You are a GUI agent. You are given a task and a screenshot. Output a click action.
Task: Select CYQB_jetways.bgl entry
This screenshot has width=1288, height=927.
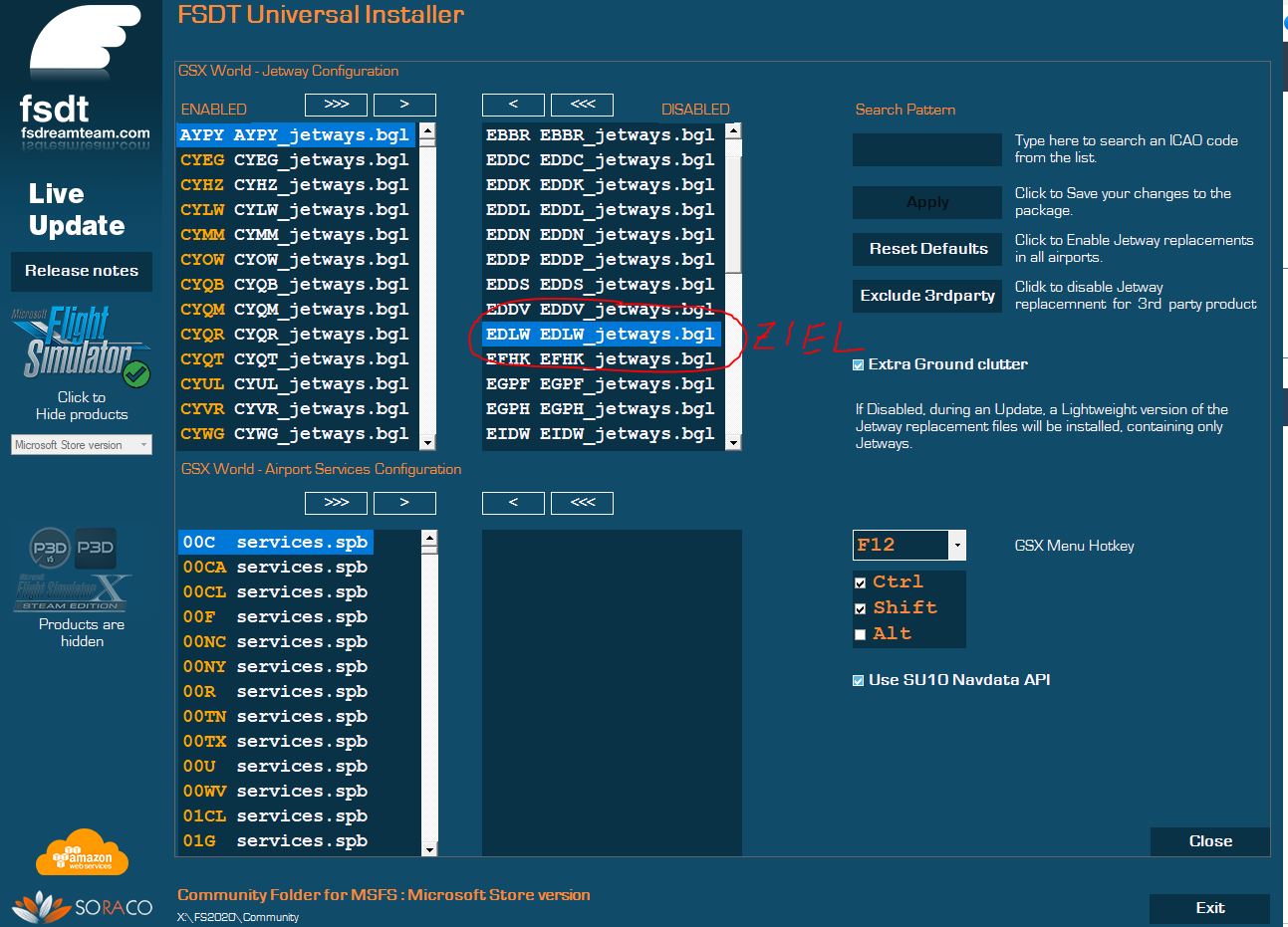pyautogui.click(x=297, y=284)
